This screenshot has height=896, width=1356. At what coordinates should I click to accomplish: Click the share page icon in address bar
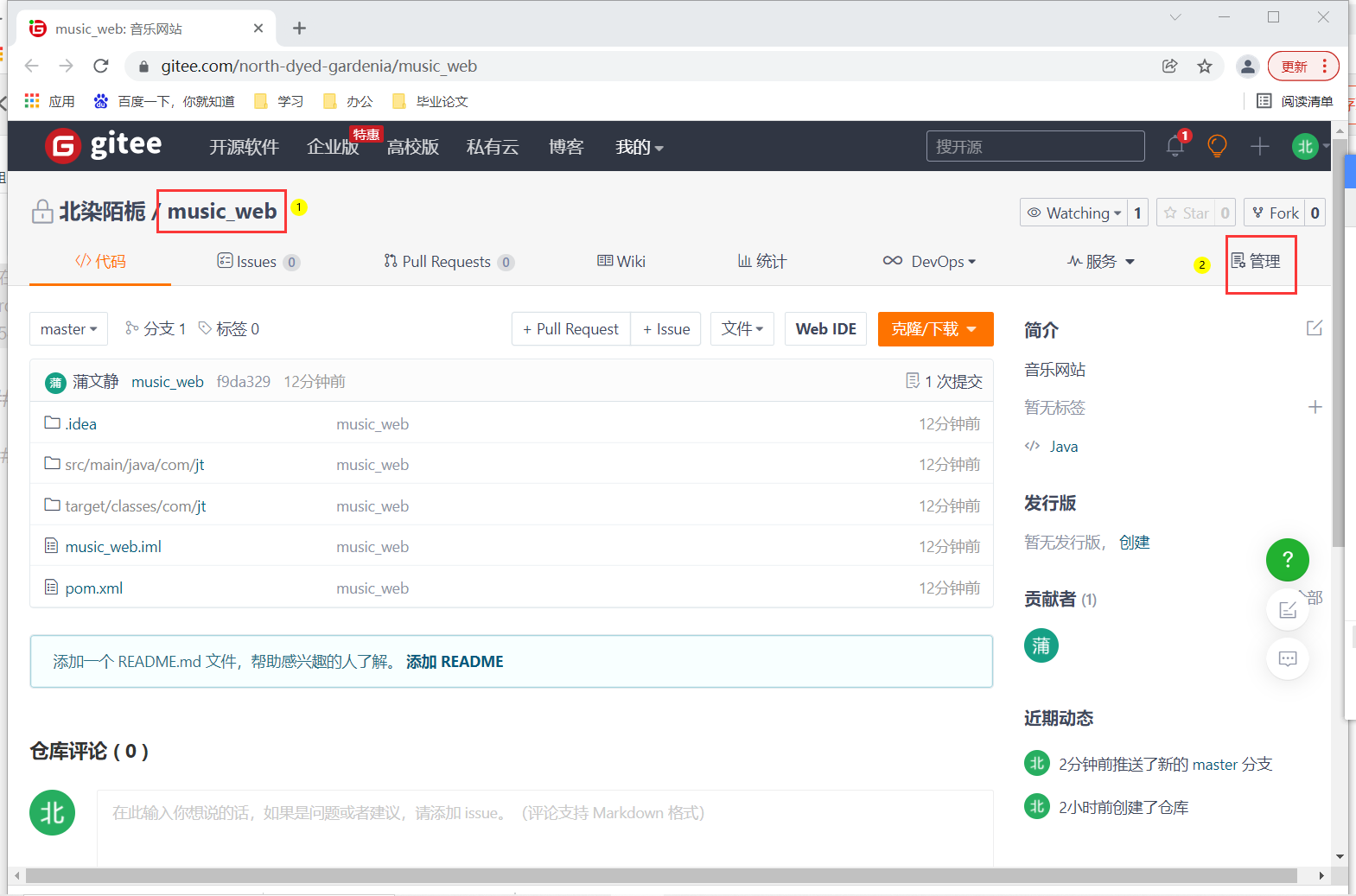coord(1169,67)
